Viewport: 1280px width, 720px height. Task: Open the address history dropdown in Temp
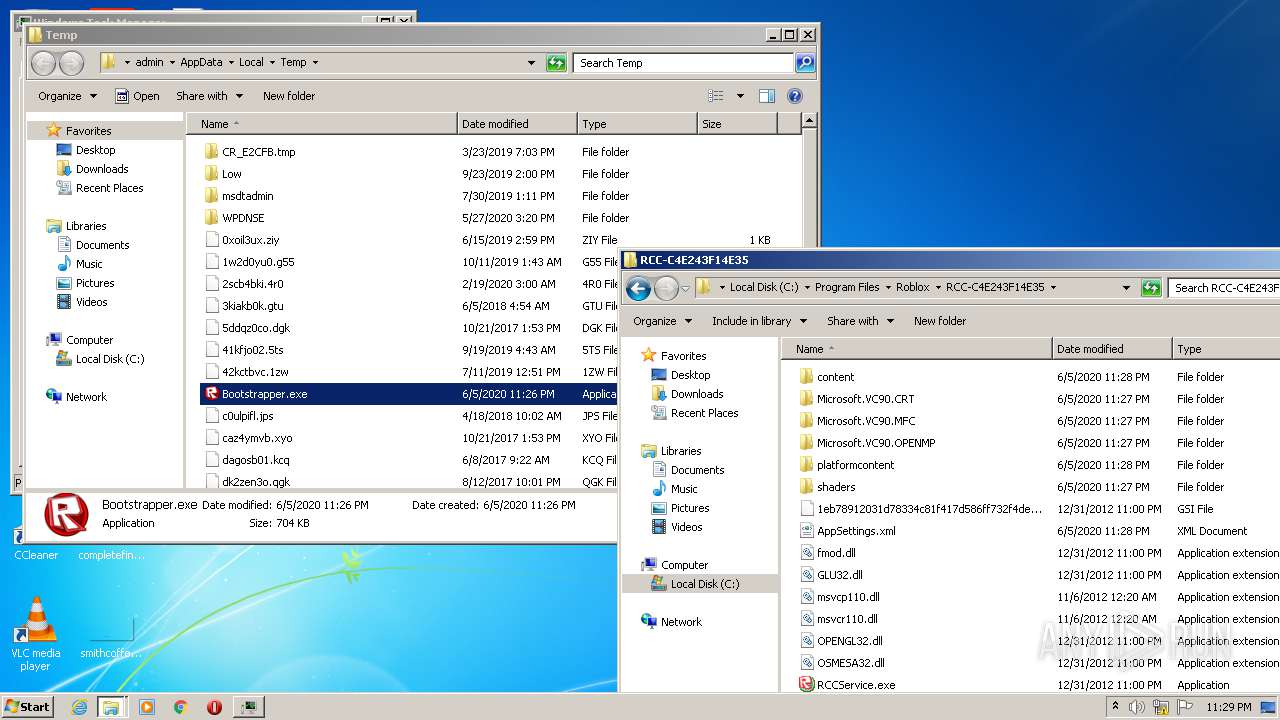tap(531, 63)
